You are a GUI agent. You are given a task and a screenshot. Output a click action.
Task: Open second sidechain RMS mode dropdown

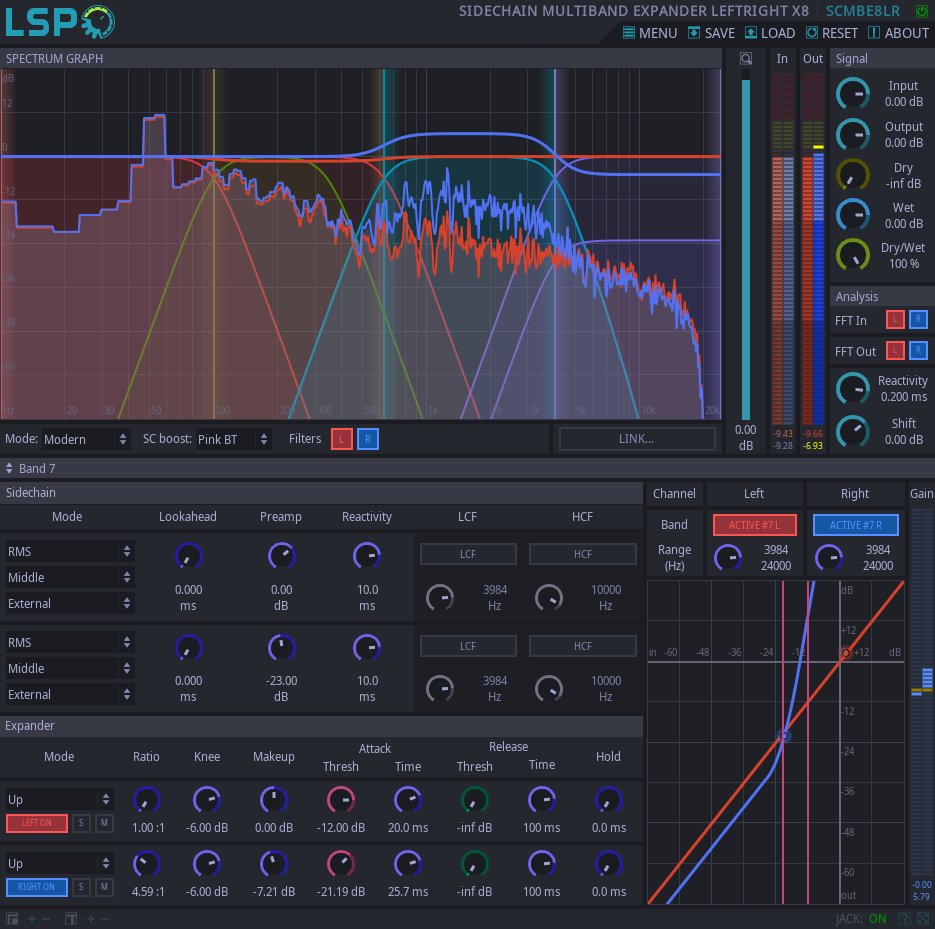coord(69,642)
